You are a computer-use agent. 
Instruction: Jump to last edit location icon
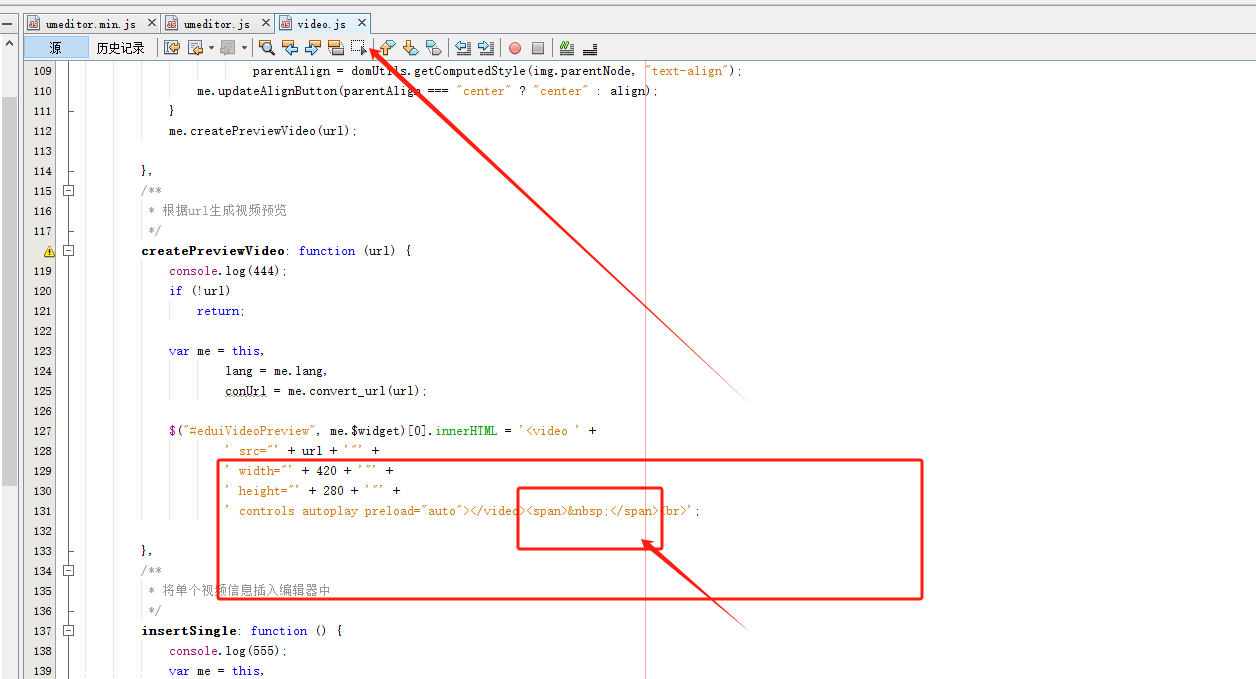(x=172, y=48)
